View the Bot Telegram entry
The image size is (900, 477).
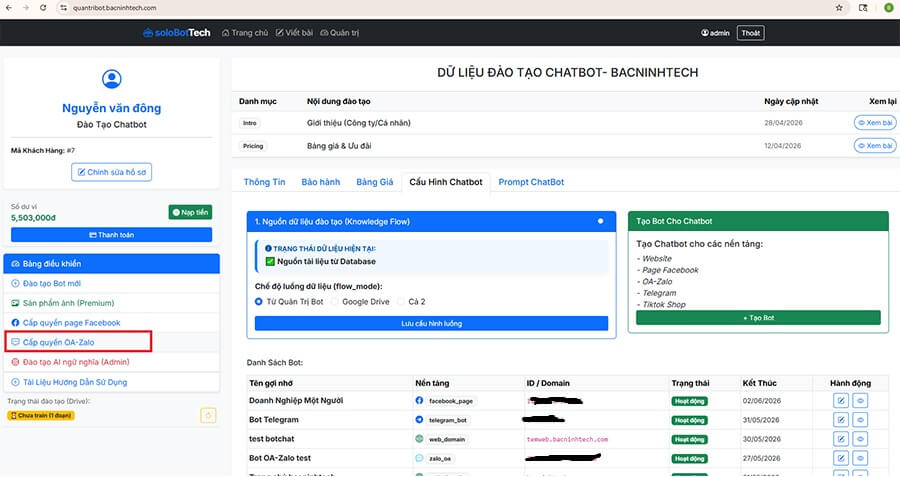[860, 420]
